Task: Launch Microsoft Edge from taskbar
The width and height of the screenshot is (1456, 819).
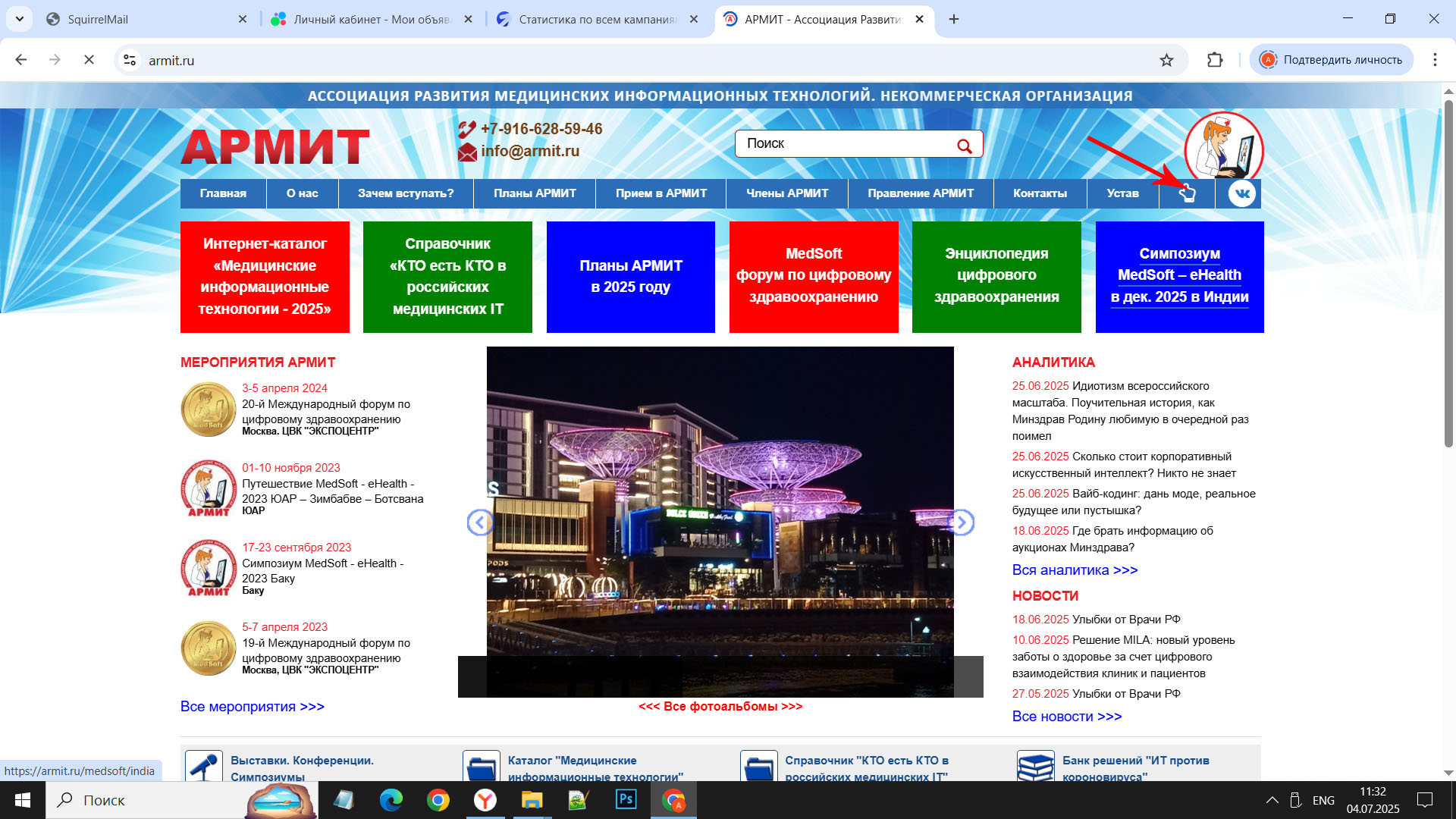Action: pyautogui.click(x=391, y=800)
